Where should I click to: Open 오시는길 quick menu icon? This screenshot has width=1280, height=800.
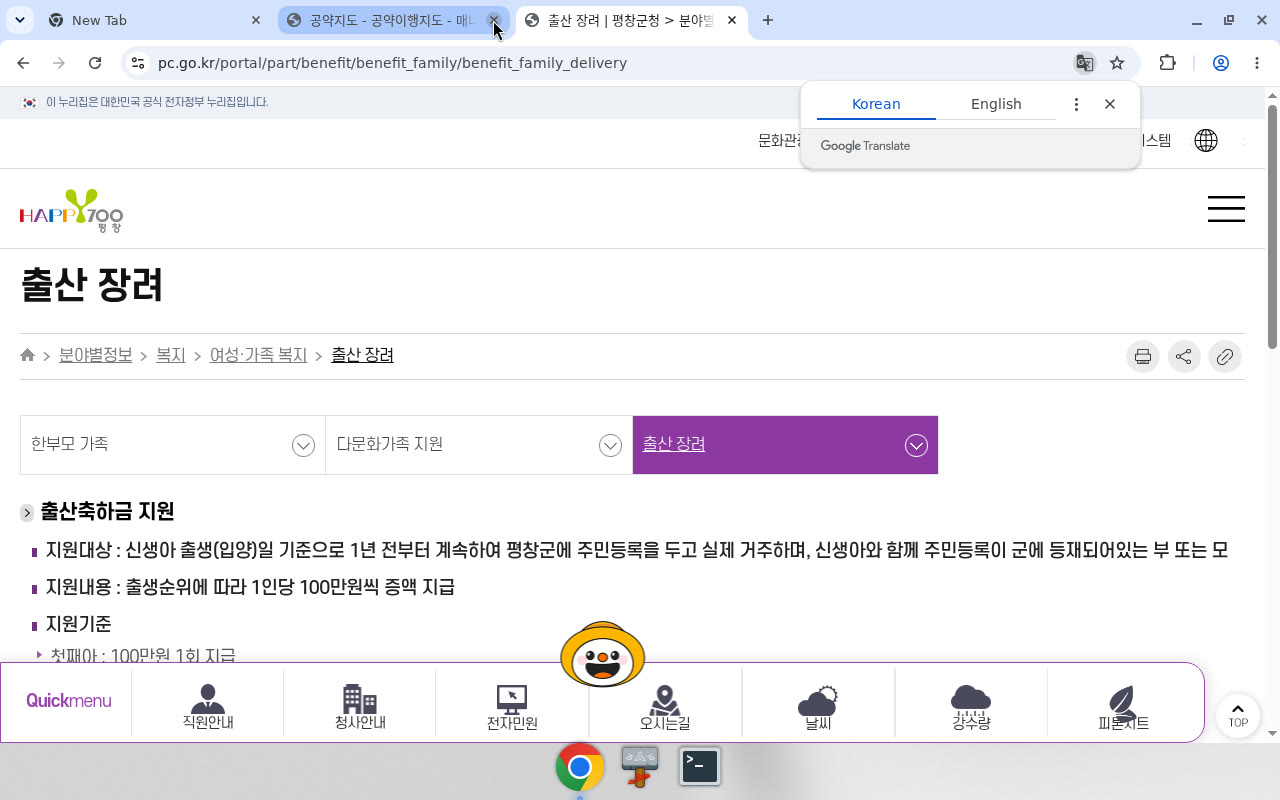(665, 707)
